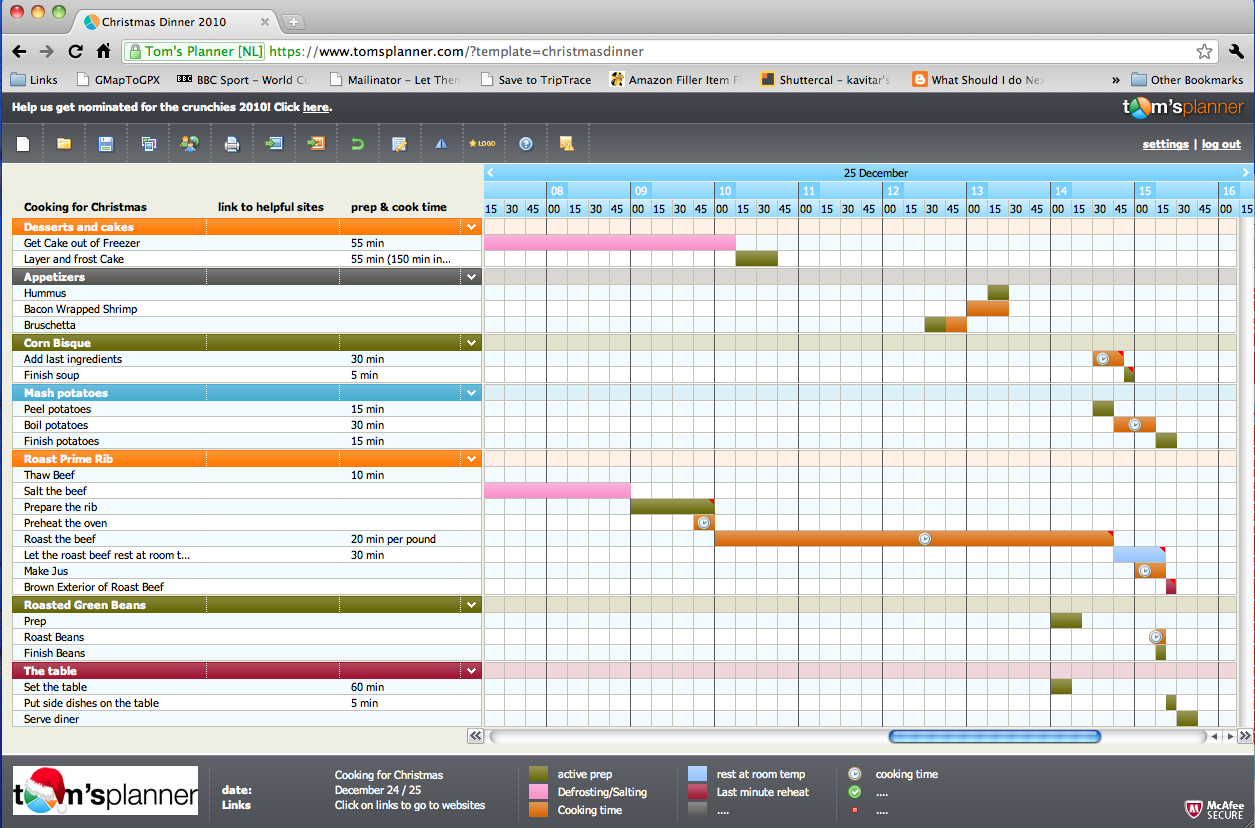This screenshot has height=828, width=1255.
Task: Click the Tom's Planner footer logo
Action: [105, 791]
